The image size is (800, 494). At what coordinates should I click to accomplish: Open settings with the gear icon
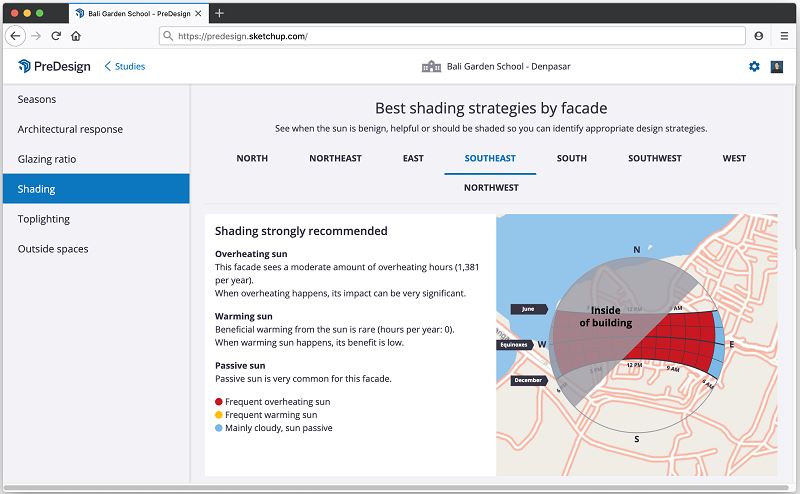tap(754, 66)
